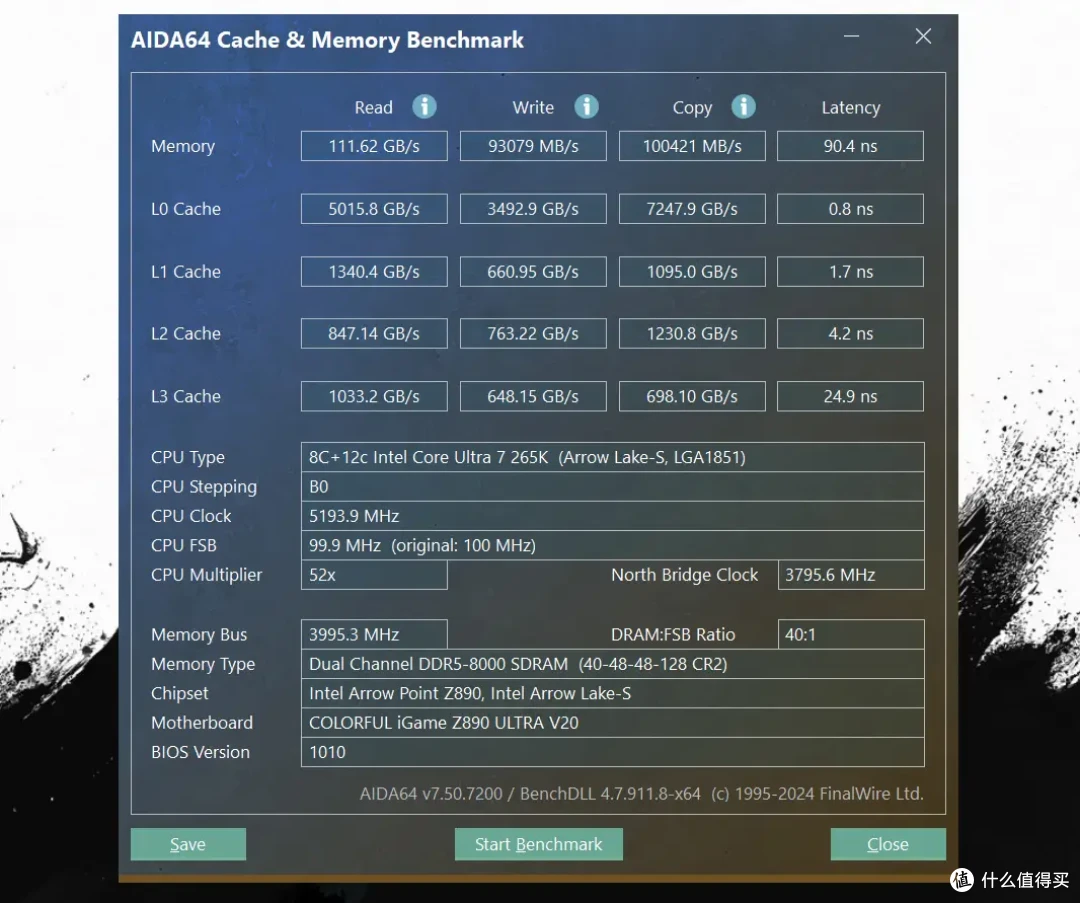
Task: Click L2 Cache Write 763.22 GB/s
Action: [x=533, y=333]
